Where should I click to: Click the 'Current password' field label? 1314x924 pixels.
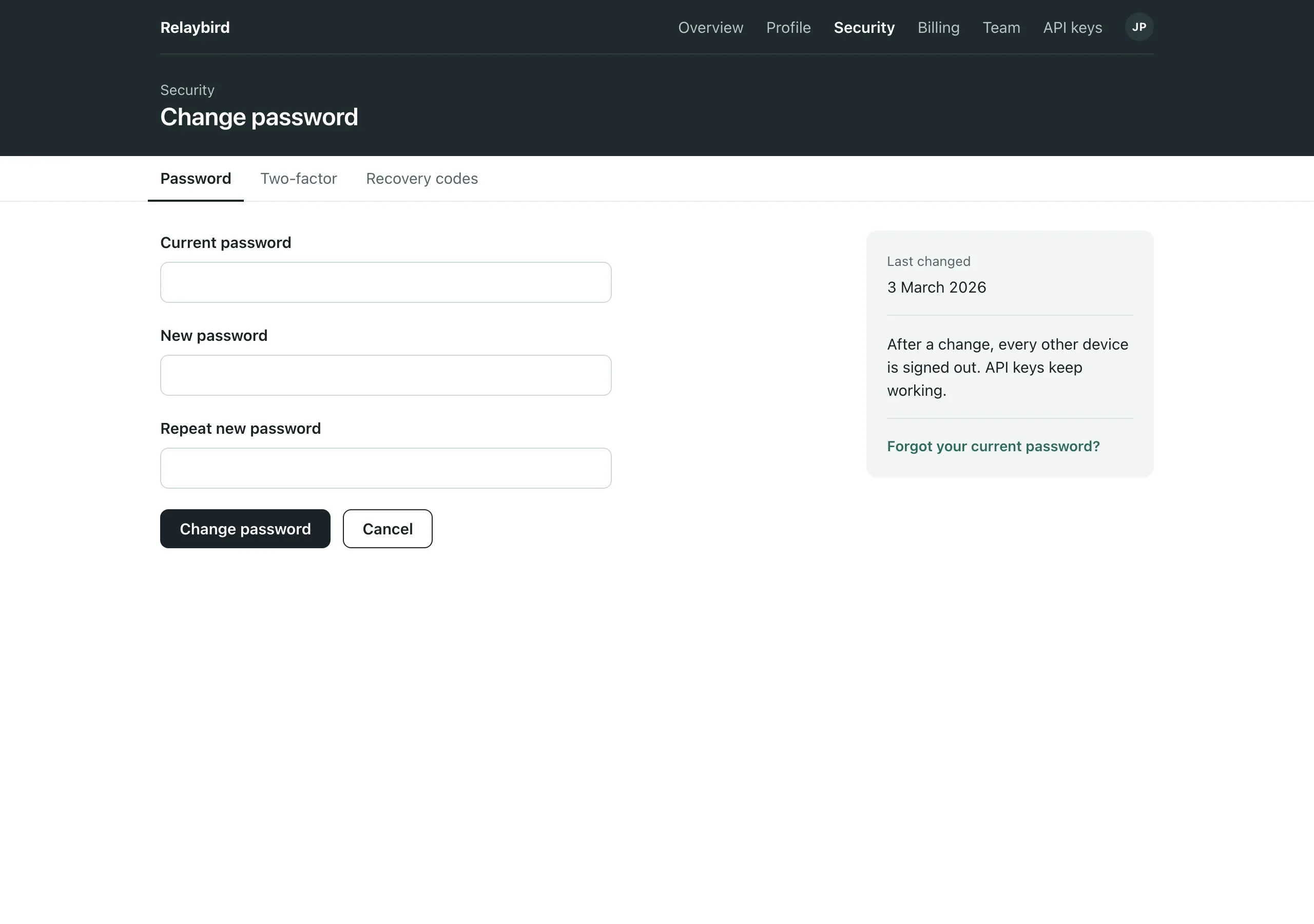[225, 243]
